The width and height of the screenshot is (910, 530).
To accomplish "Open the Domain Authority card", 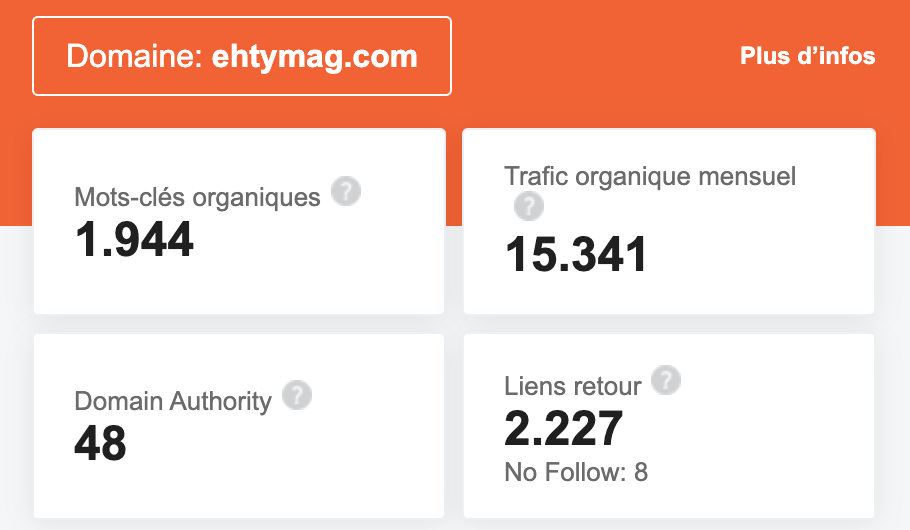I will [239, 426].
